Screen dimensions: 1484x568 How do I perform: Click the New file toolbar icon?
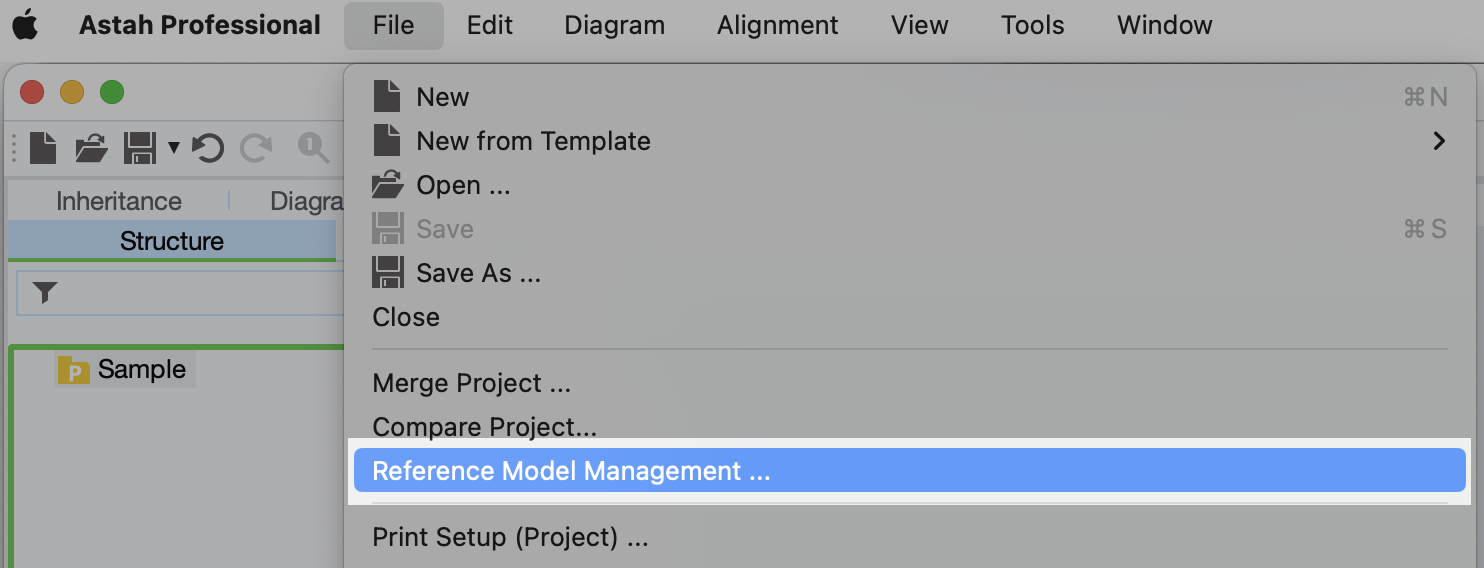[x=43, y=148]
